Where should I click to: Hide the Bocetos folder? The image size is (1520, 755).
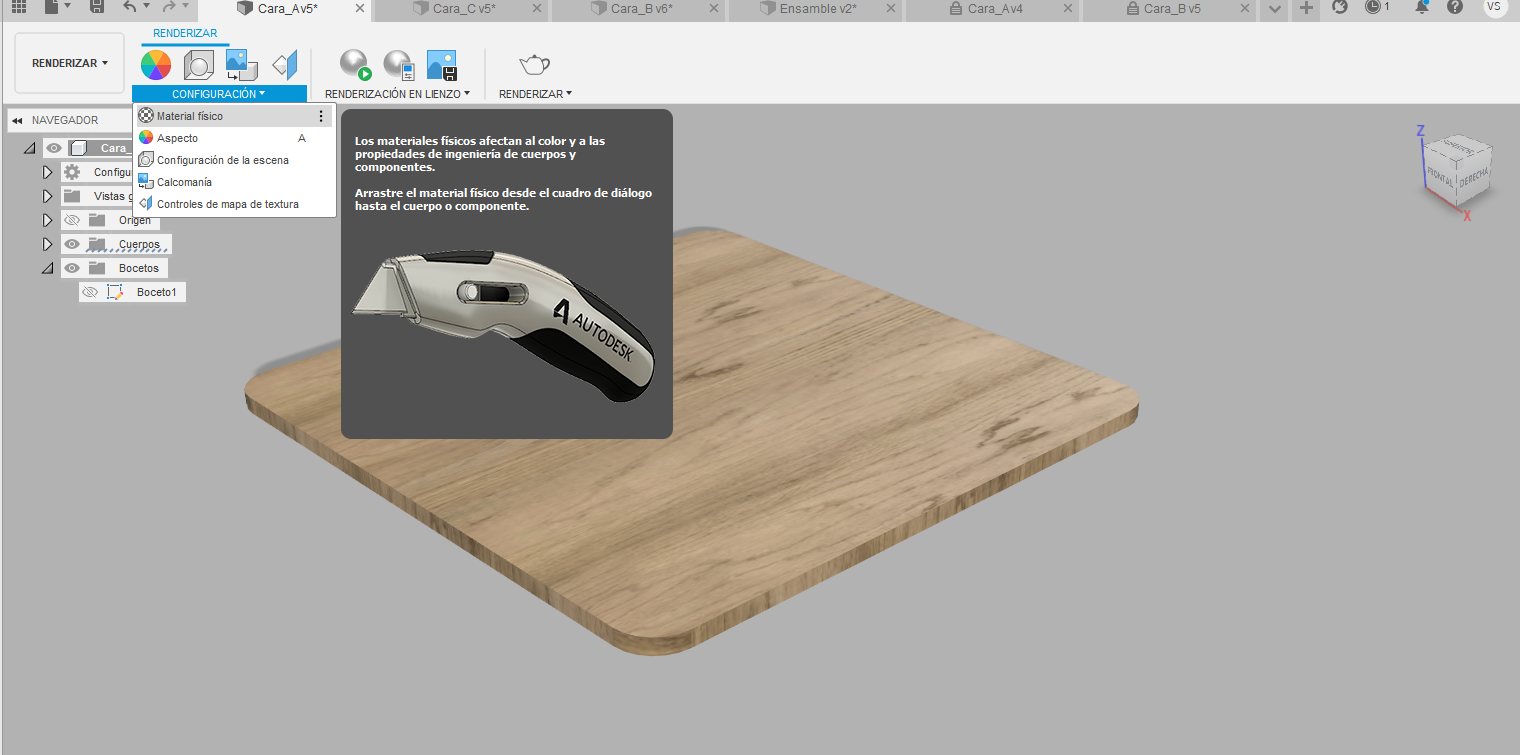point(72,268)
